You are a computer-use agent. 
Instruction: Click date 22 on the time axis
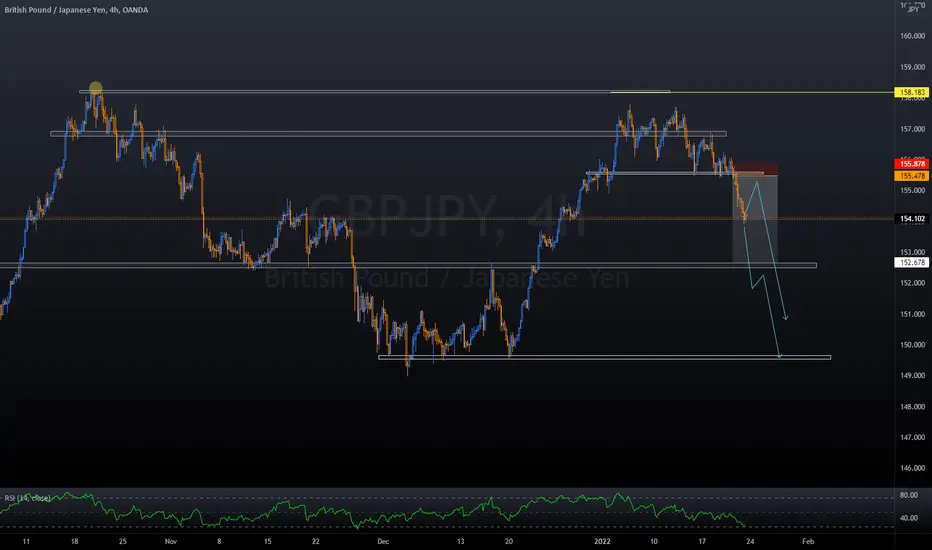coord(316,542)
